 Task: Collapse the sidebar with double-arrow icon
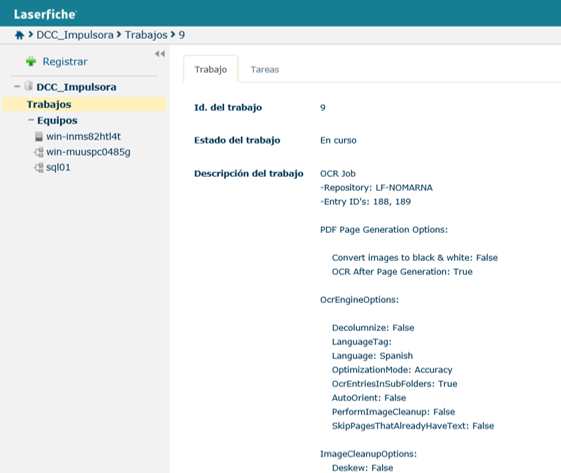[x=160, y=54]
